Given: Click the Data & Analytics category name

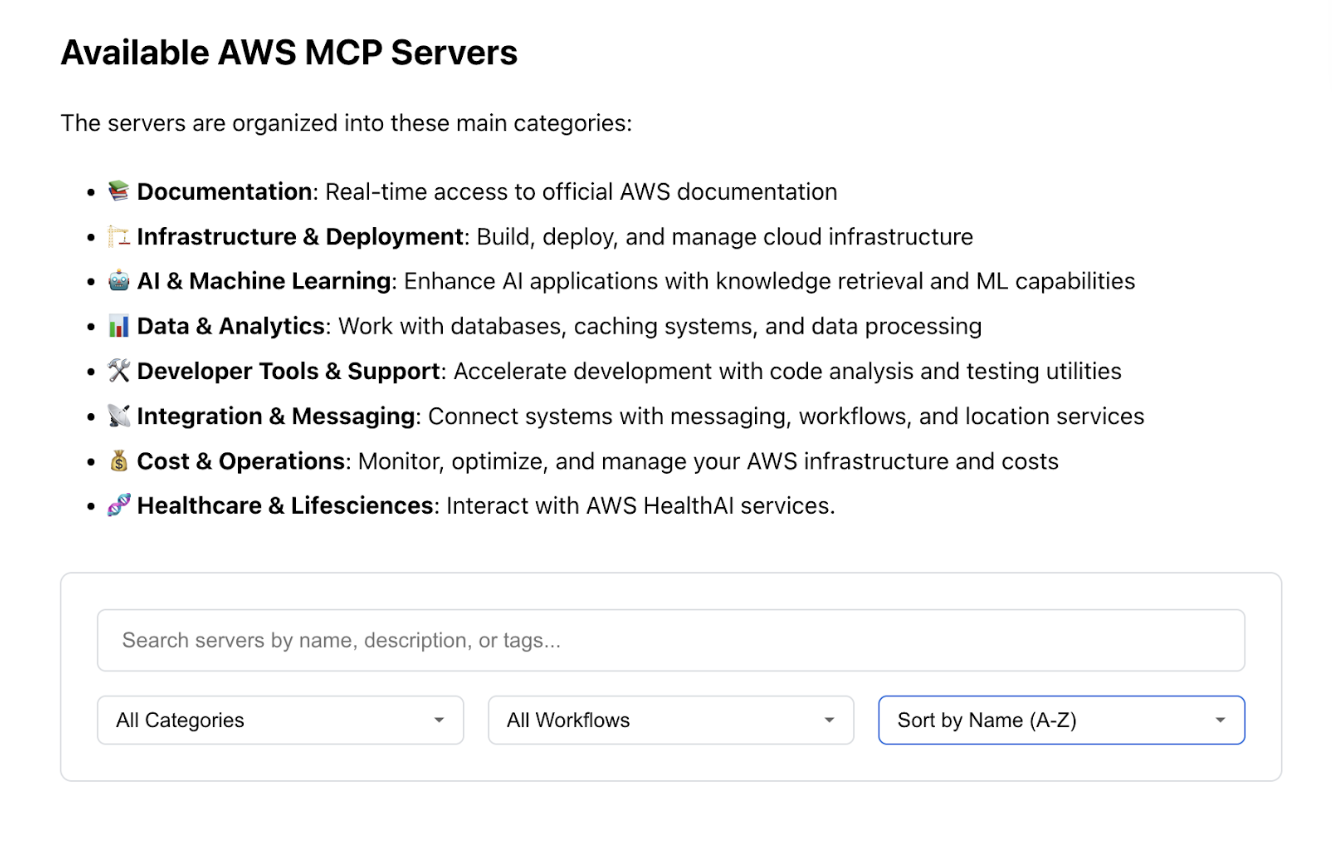Looking at the screenshot, I should 231,327.
